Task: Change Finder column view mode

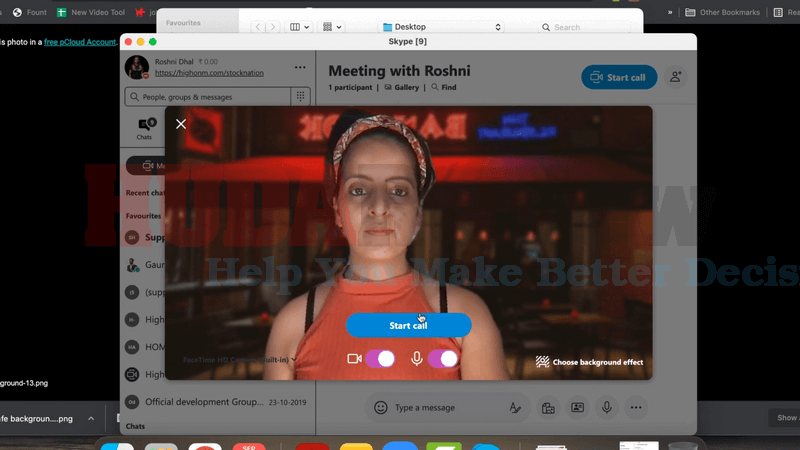Action: click(x=299, y=27)
